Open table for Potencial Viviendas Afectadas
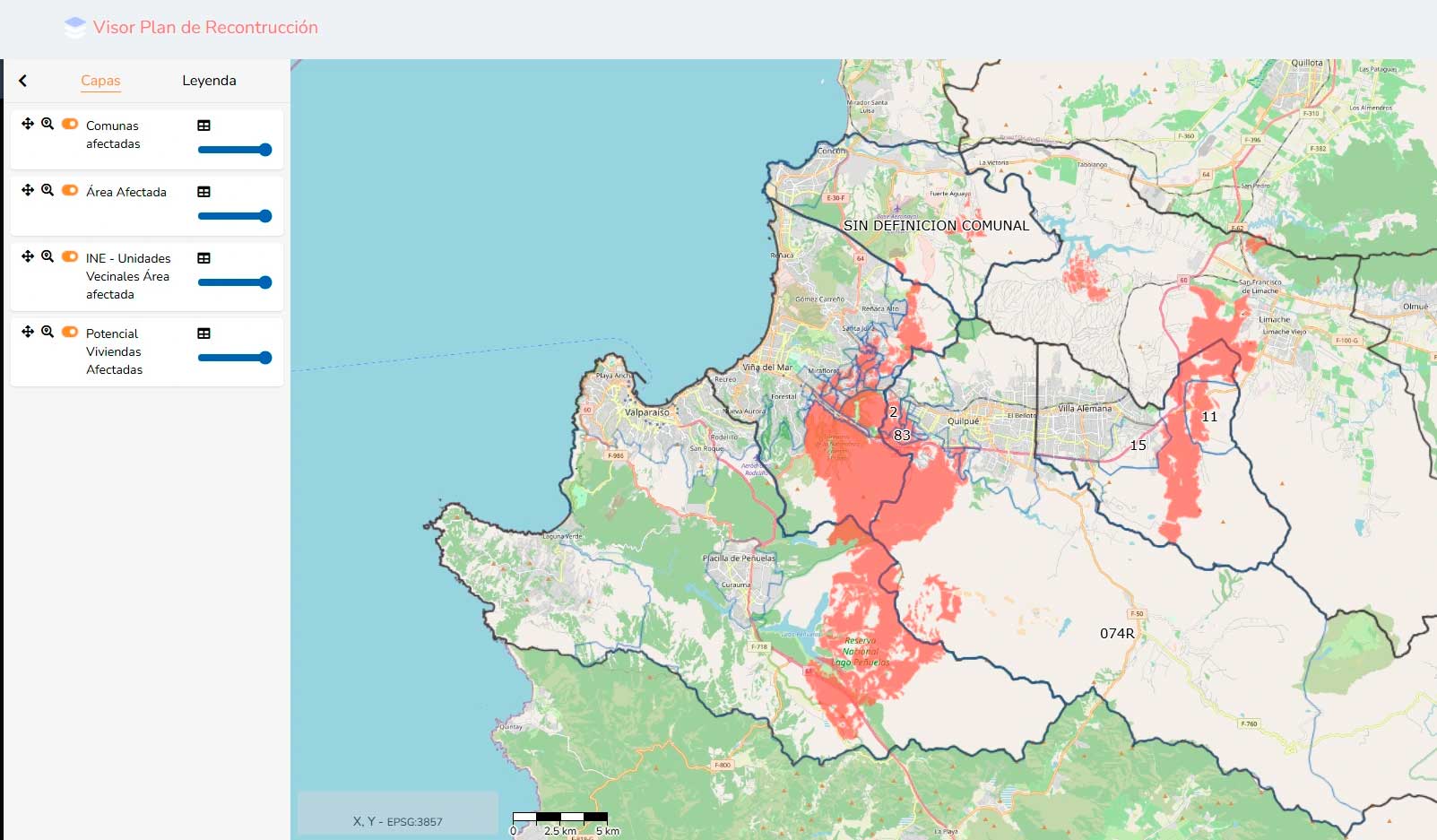1437x840 pixels. coord(203,333)
